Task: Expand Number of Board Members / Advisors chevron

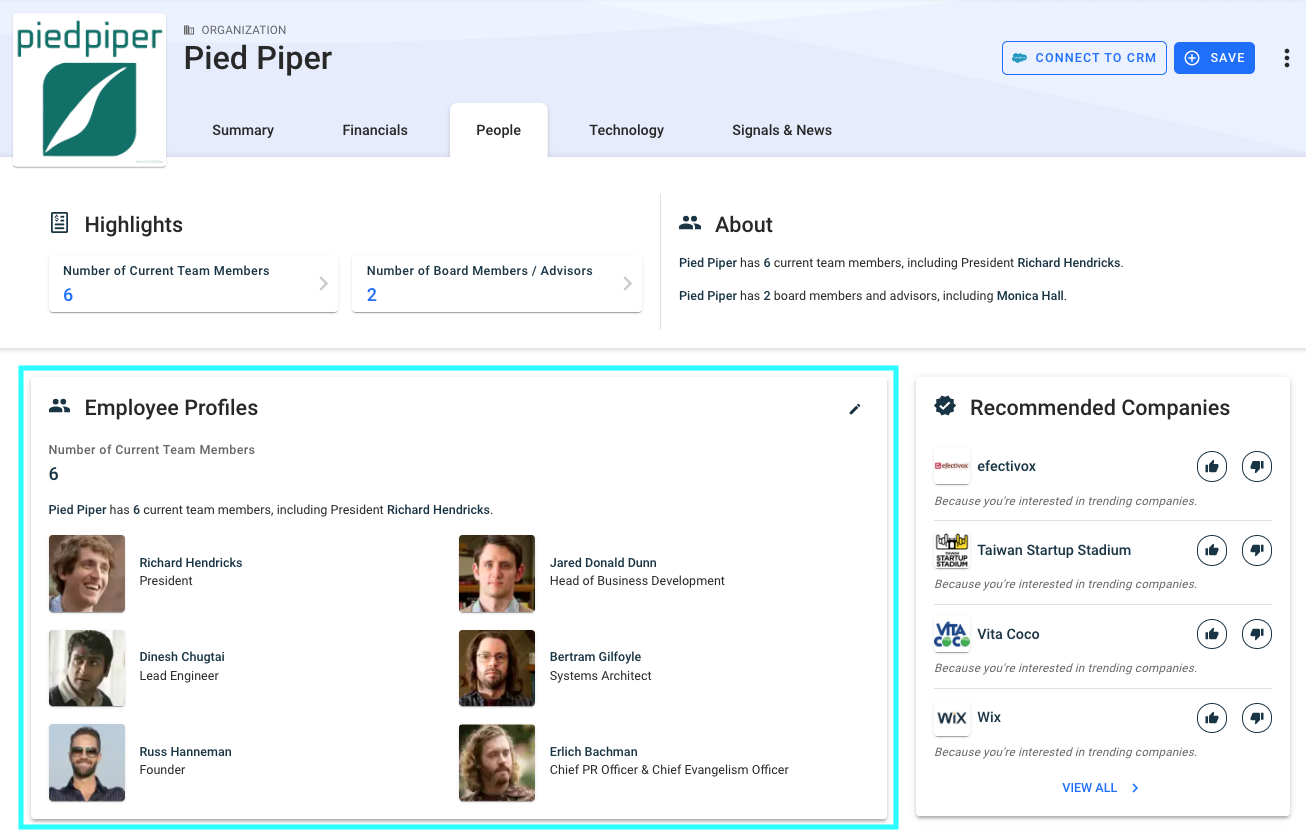Action: tap(628, 283)
